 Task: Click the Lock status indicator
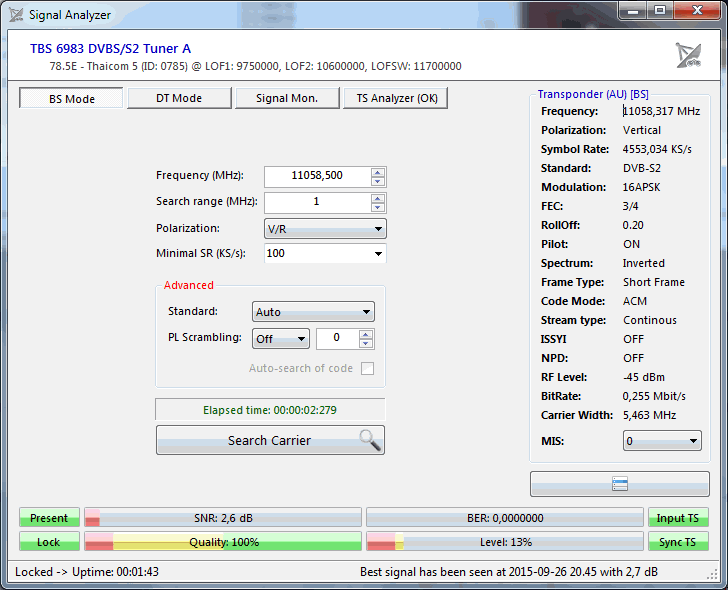click(x=49, y=542)
